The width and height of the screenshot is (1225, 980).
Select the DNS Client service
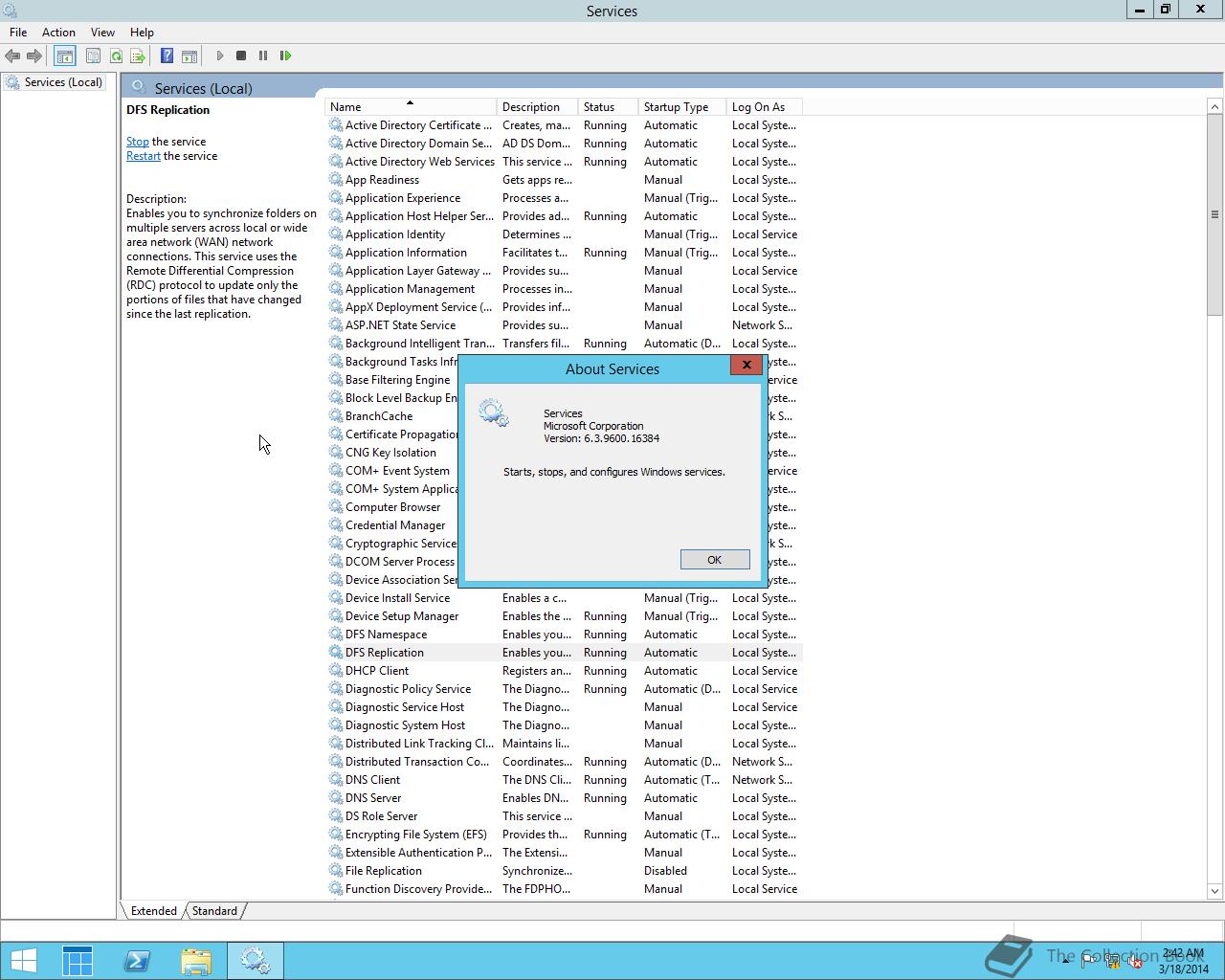(564, 780)
